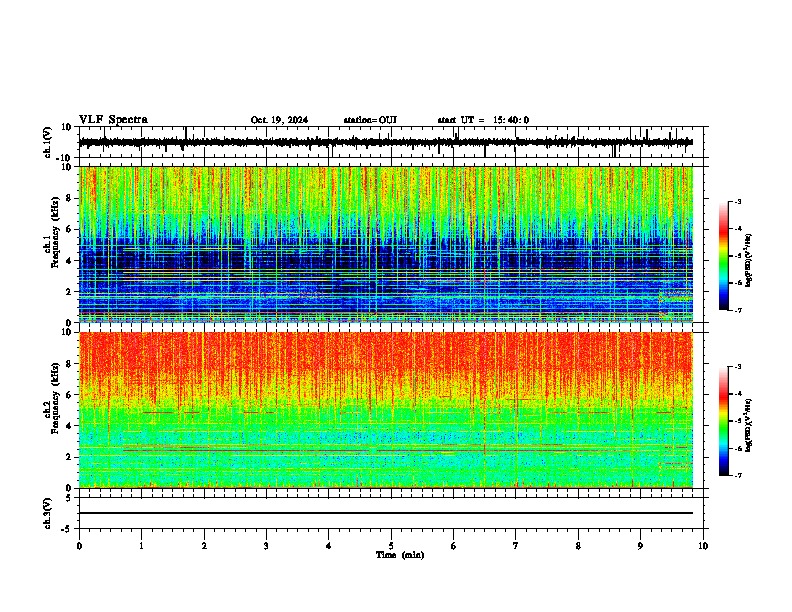Click the flat ch.3 voltage line
This screenshot has height=612, width=792.
pyautogui.click(x=386, y=513)
